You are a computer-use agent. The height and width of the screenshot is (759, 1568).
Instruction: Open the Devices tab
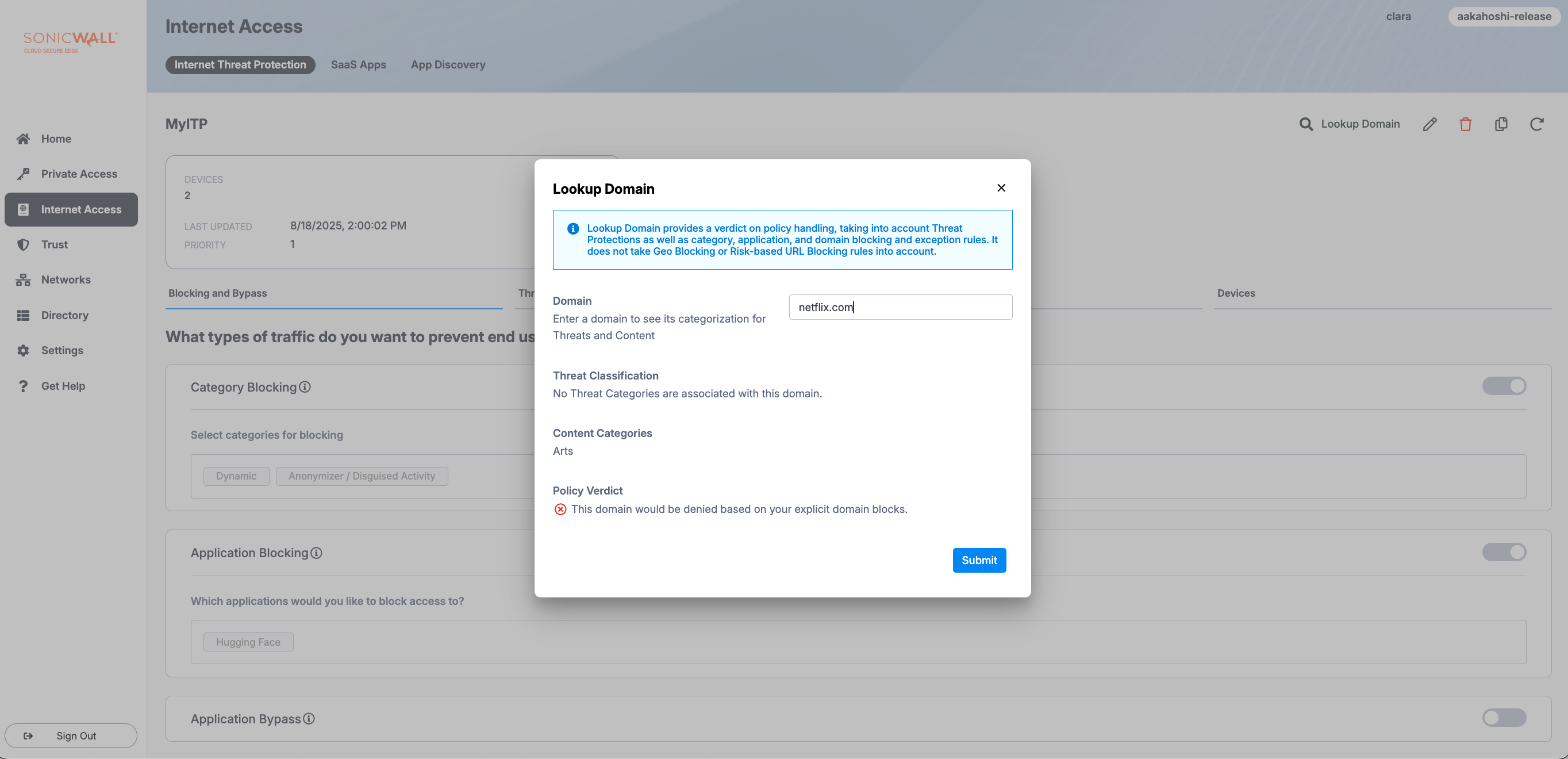tap(1236, 293)
